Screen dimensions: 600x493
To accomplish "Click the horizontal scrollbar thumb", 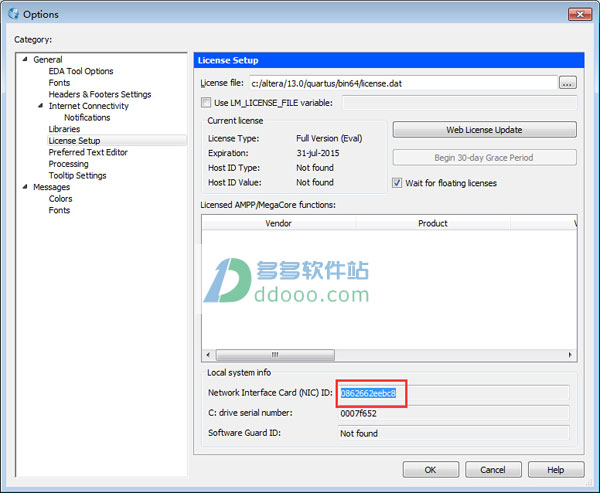I will point(275,355).
